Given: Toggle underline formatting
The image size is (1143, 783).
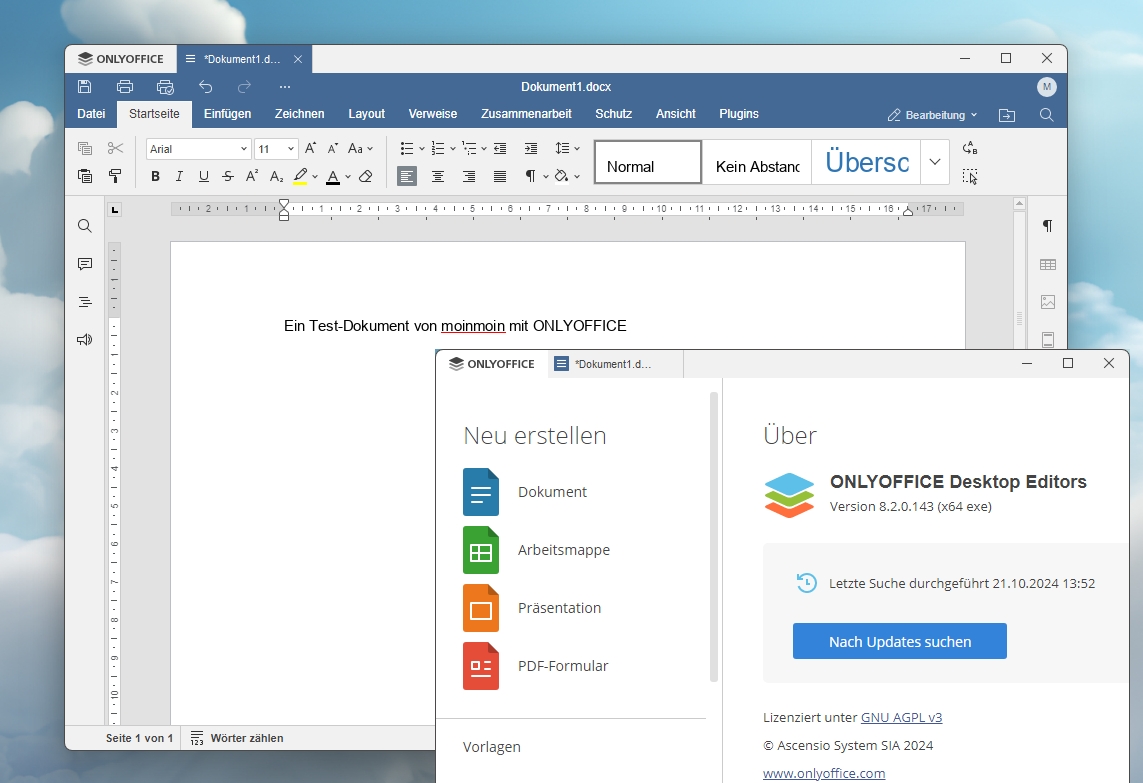Looking at the screenshot, I should pos(204,176).
